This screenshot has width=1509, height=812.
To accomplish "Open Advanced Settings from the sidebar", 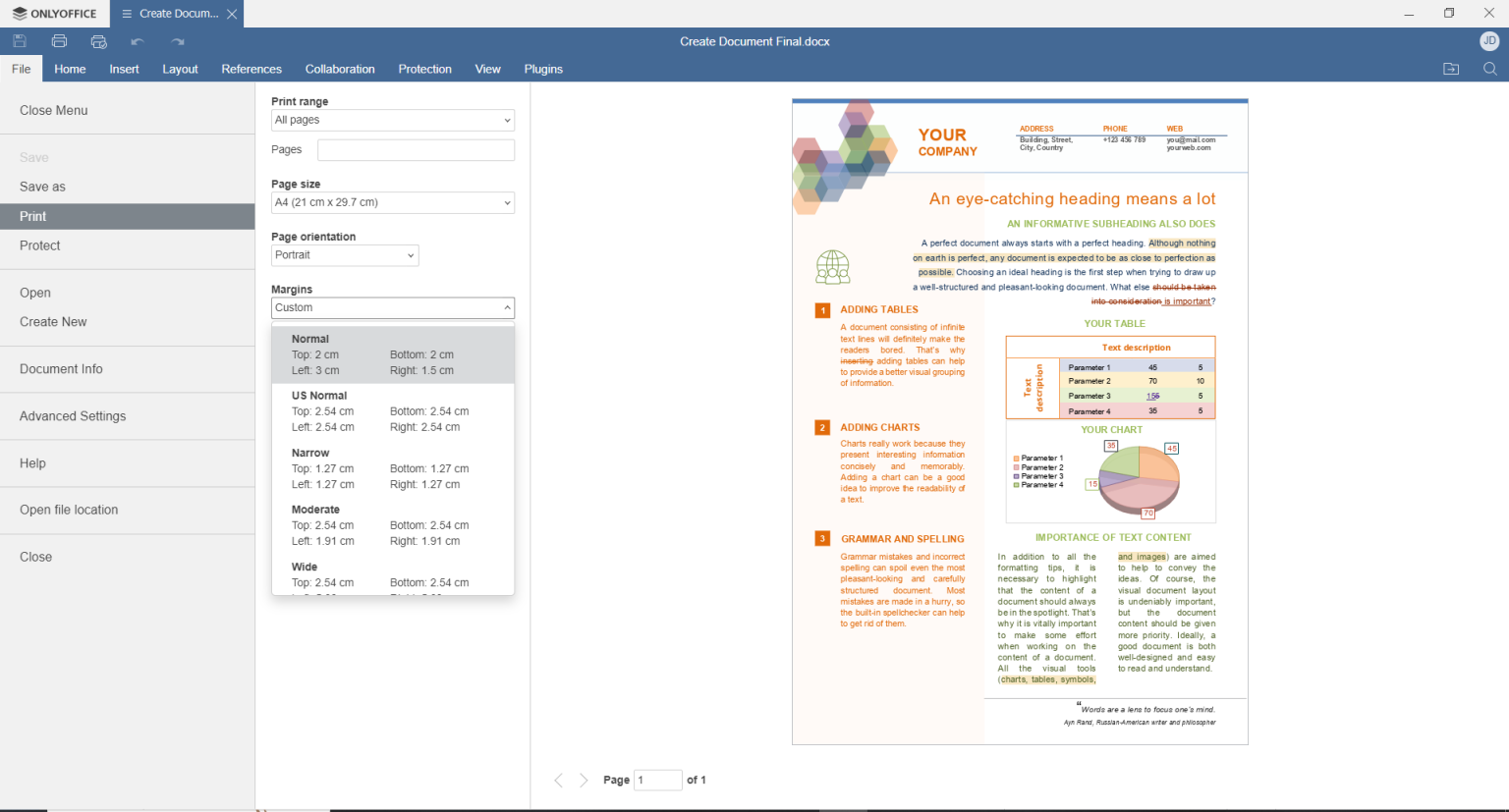I will click(x=72, y=415).
